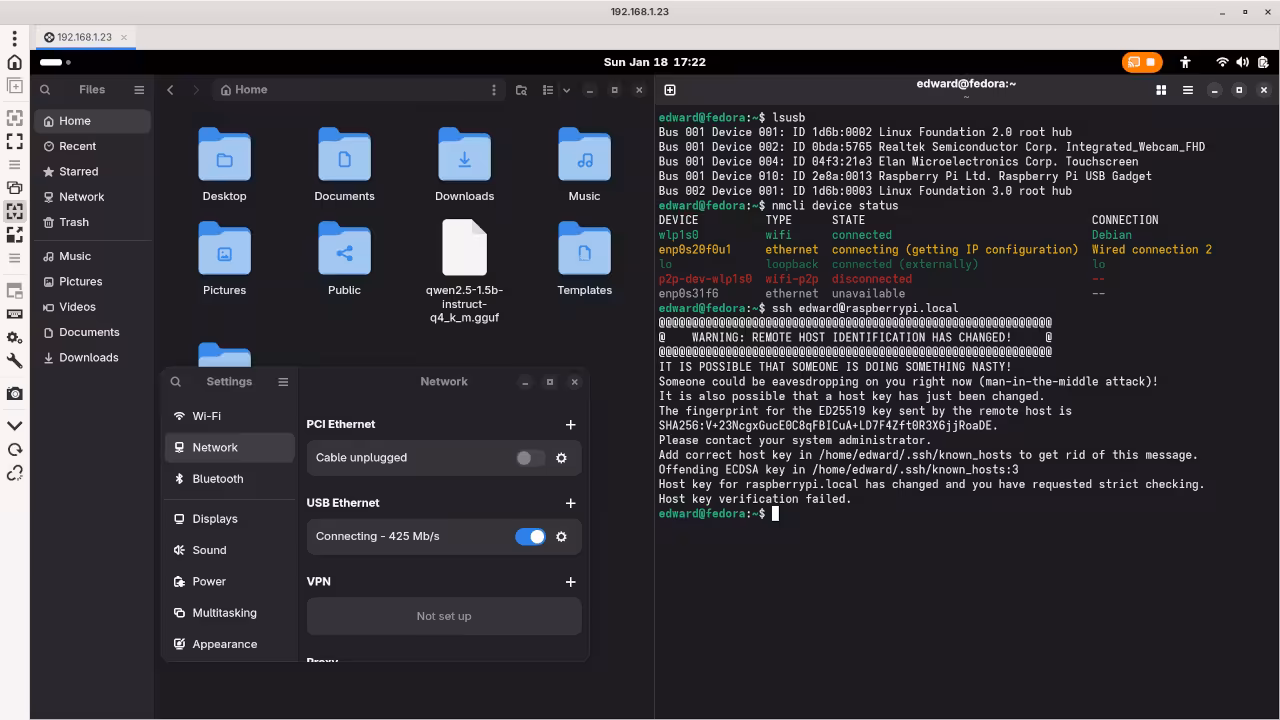Collapse the sidebar with the chevron-down icon
Screen dimensions: 1280x720
[14, 424]
